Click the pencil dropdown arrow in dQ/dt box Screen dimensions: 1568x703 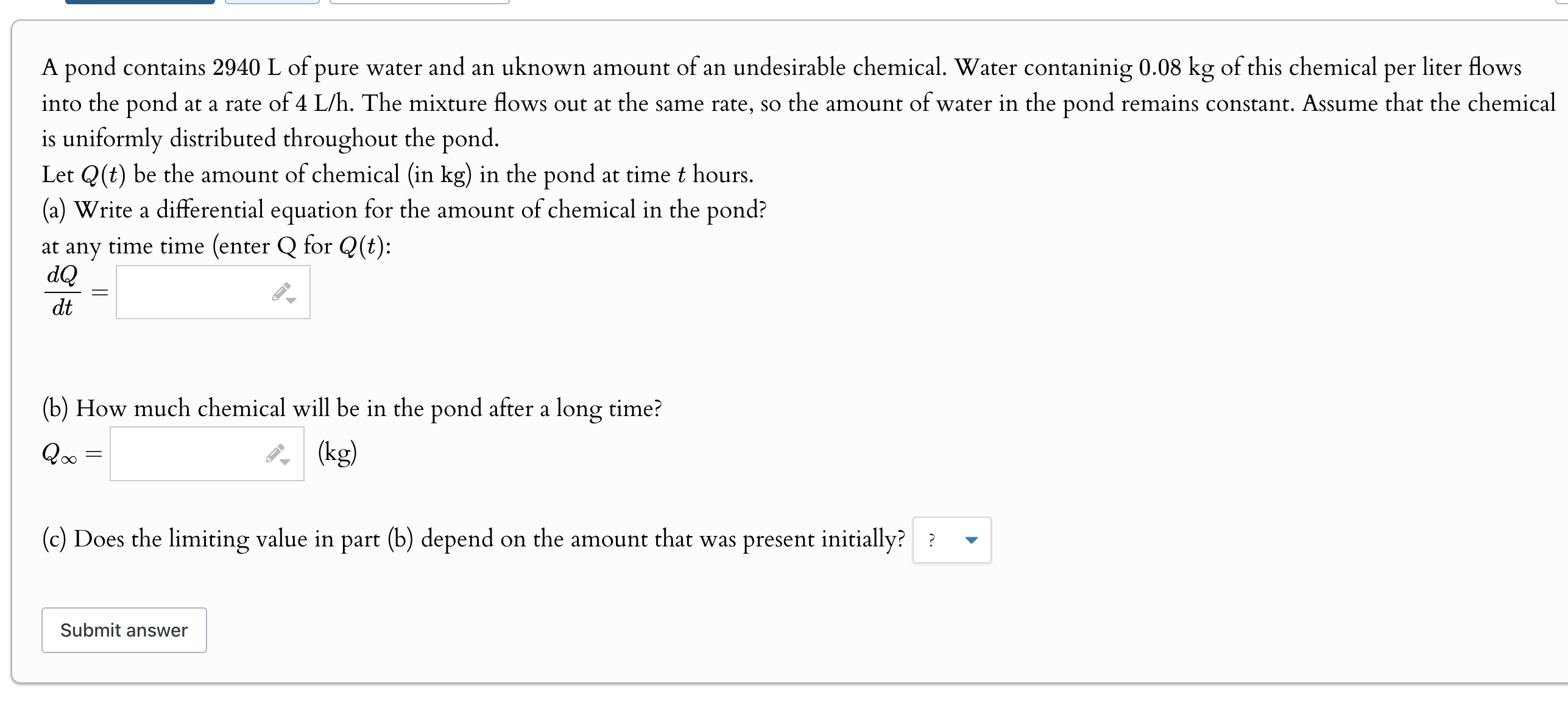pos(292,300)
